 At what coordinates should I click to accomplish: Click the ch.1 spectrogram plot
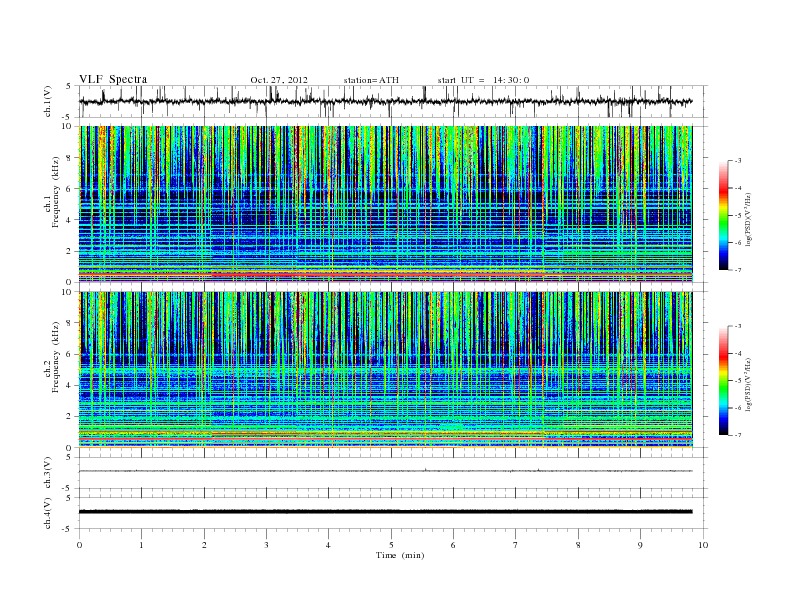tap(385, 204)
